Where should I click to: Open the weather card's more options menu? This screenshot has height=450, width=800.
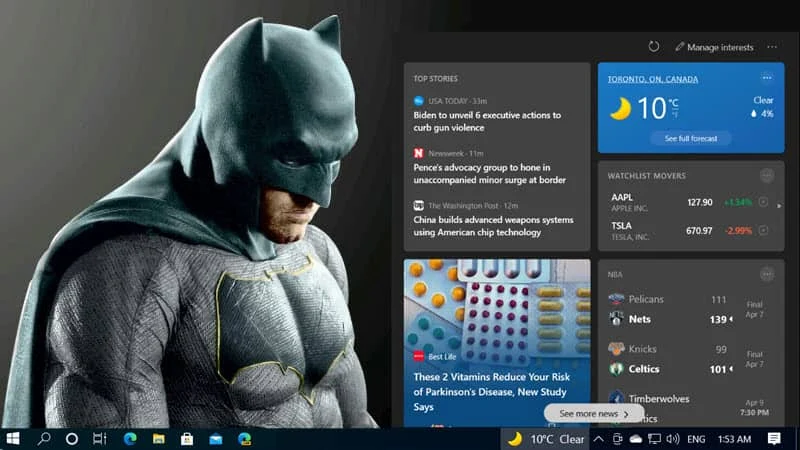point(766,78)
